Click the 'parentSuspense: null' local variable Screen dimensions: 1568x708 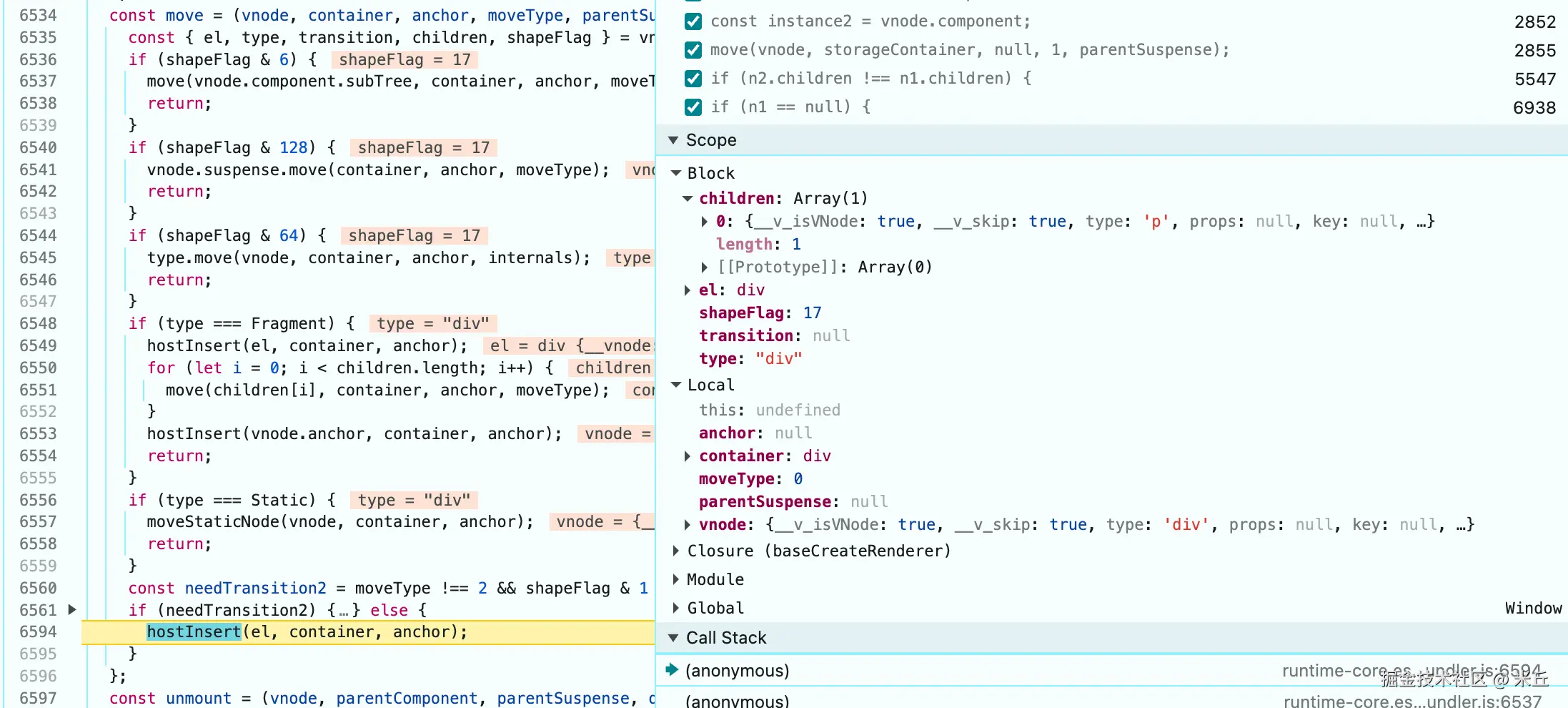click(x=793, y=502)
